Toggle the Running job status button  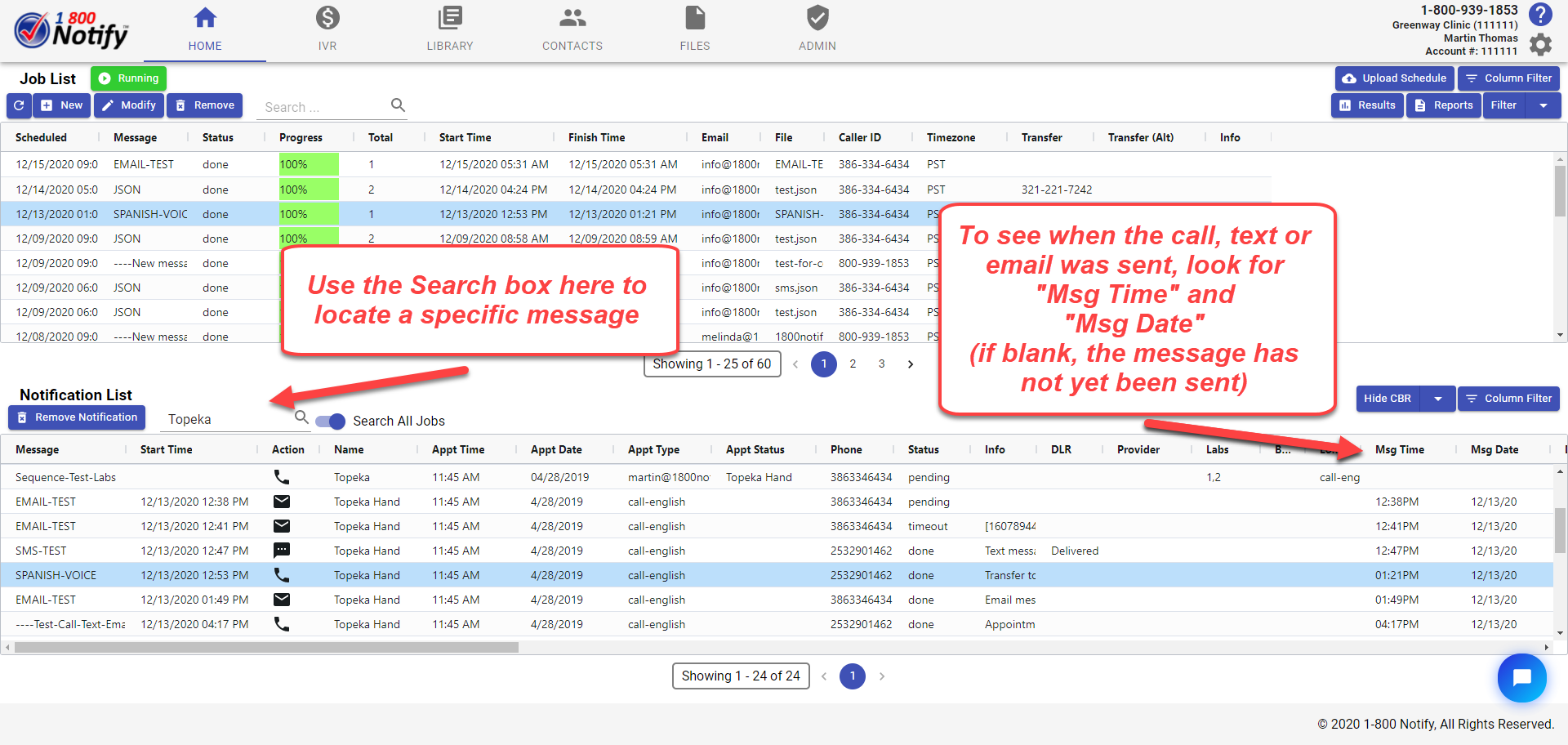[128, 78]
